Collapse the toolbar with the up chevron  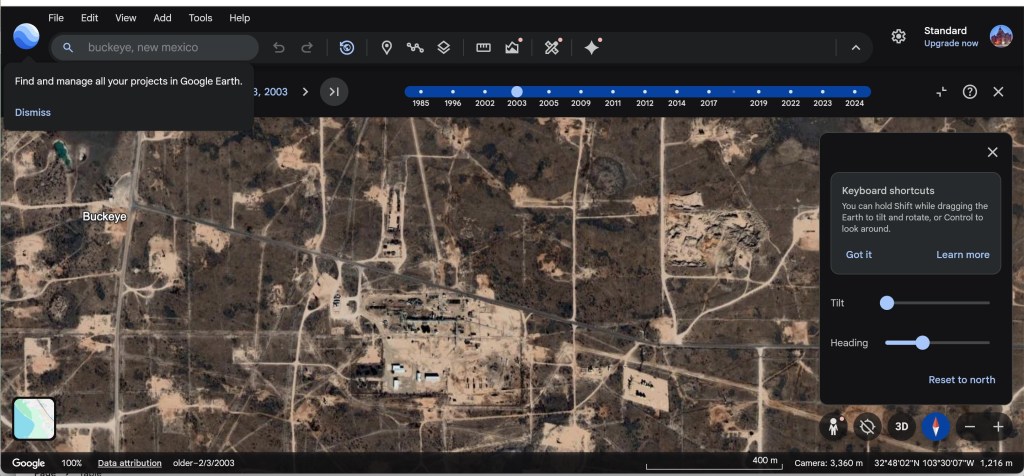pos(856,47)
